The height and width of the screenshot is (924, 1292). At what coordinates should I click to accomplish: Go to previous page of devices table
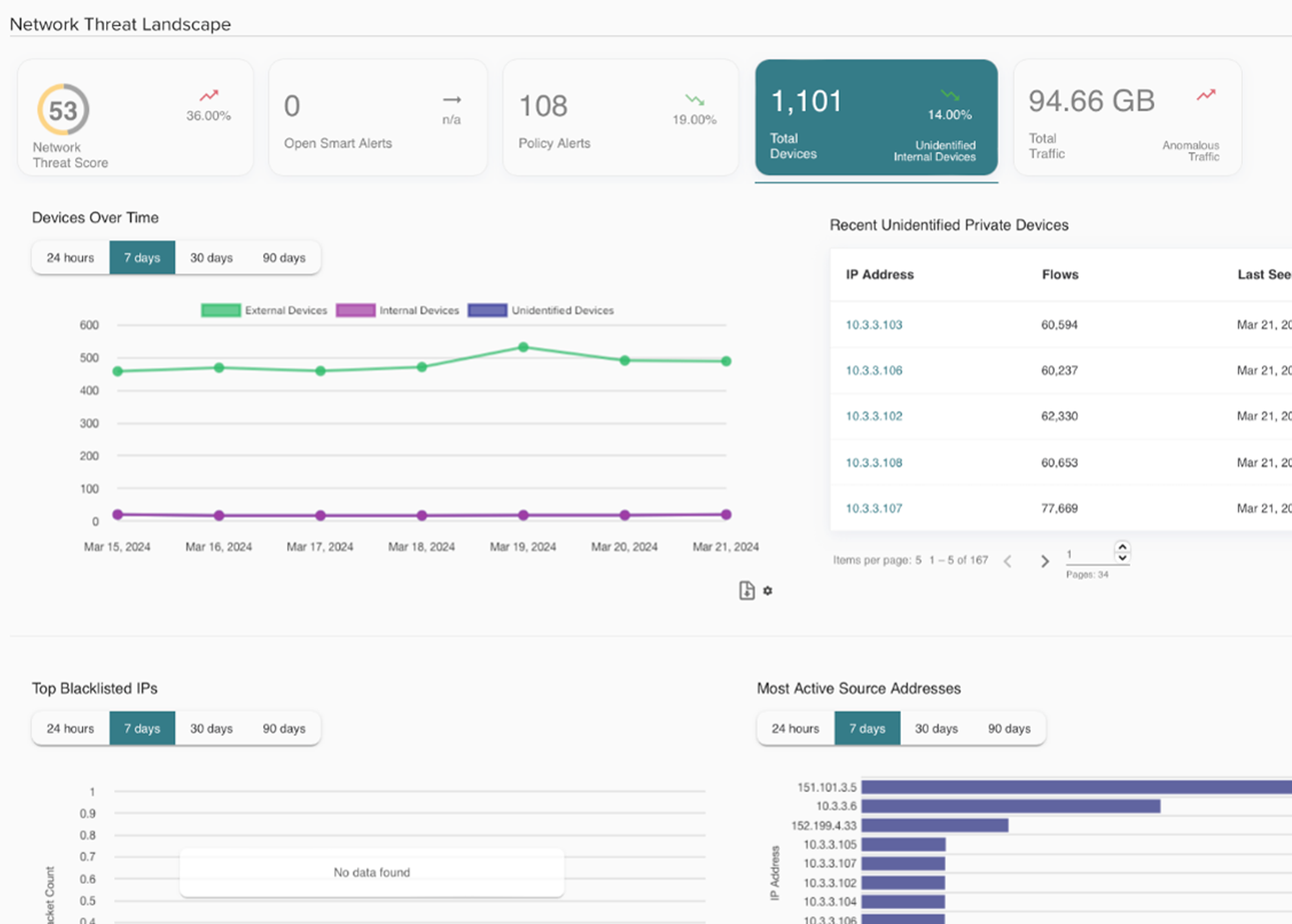[x=1008, y=561]
